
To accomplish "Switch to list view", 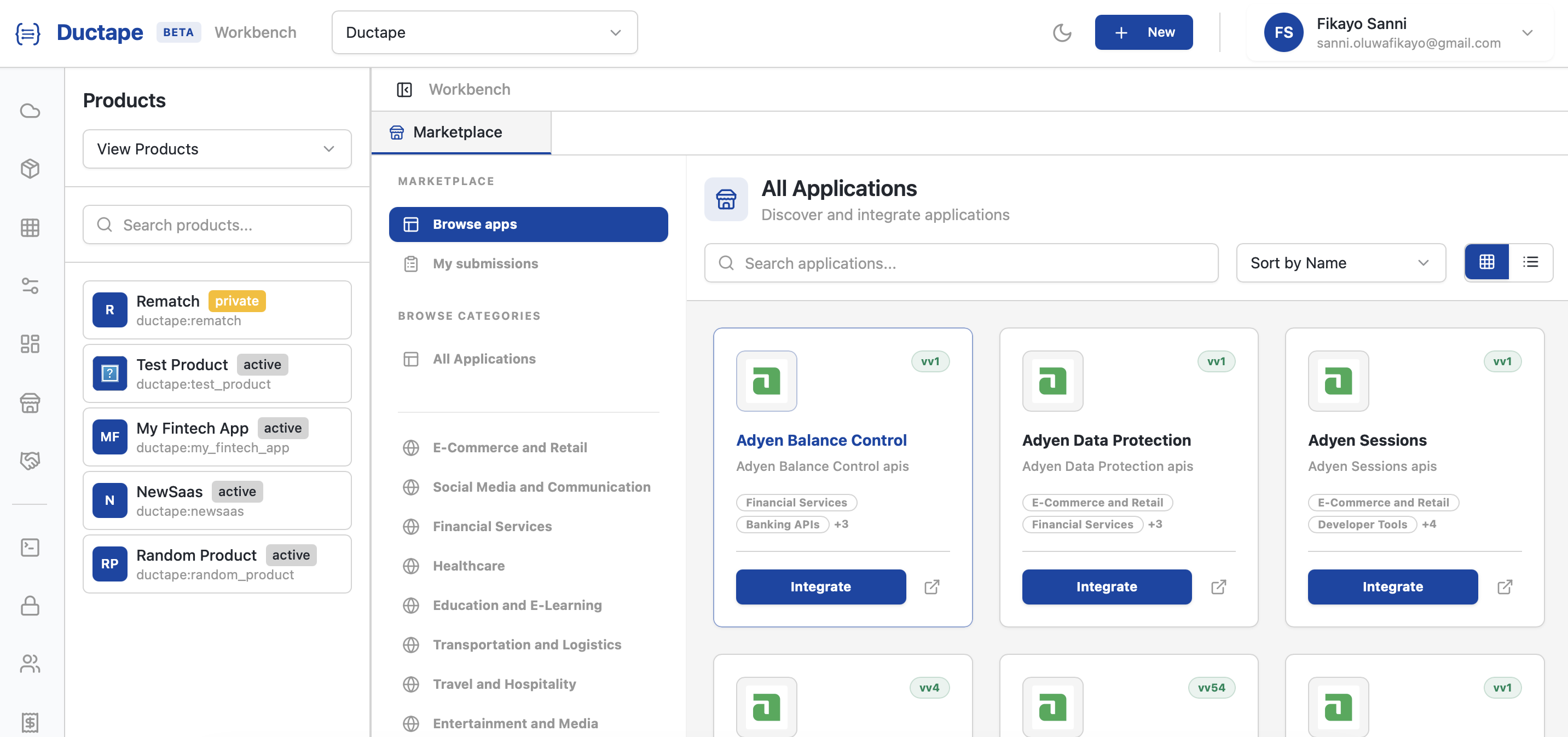I will click(1530, 262).
